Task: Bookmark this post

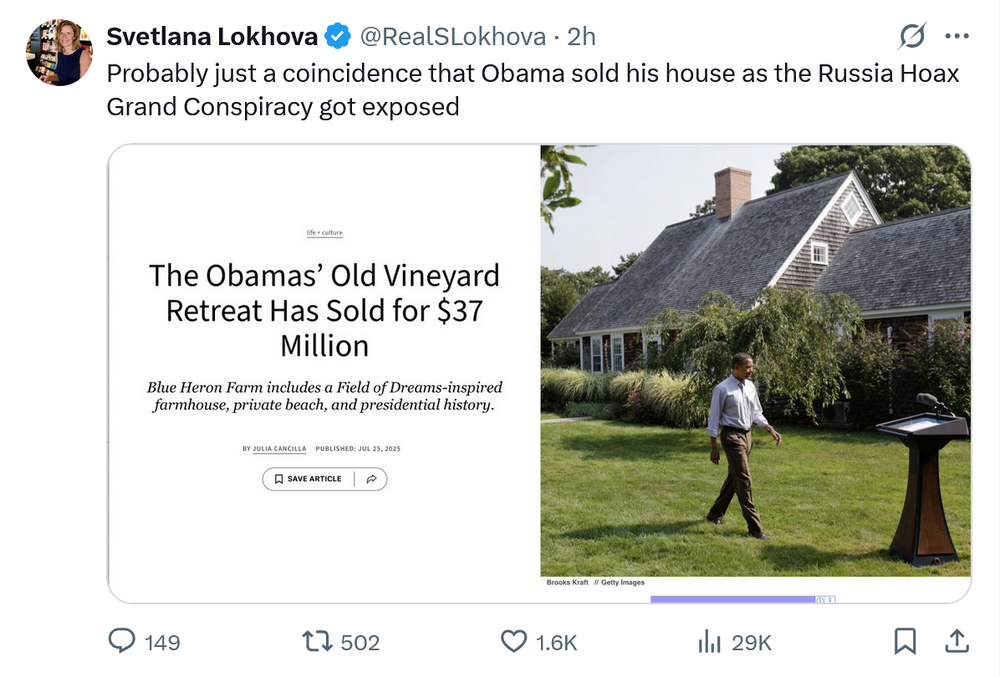Action: (905, 641)
